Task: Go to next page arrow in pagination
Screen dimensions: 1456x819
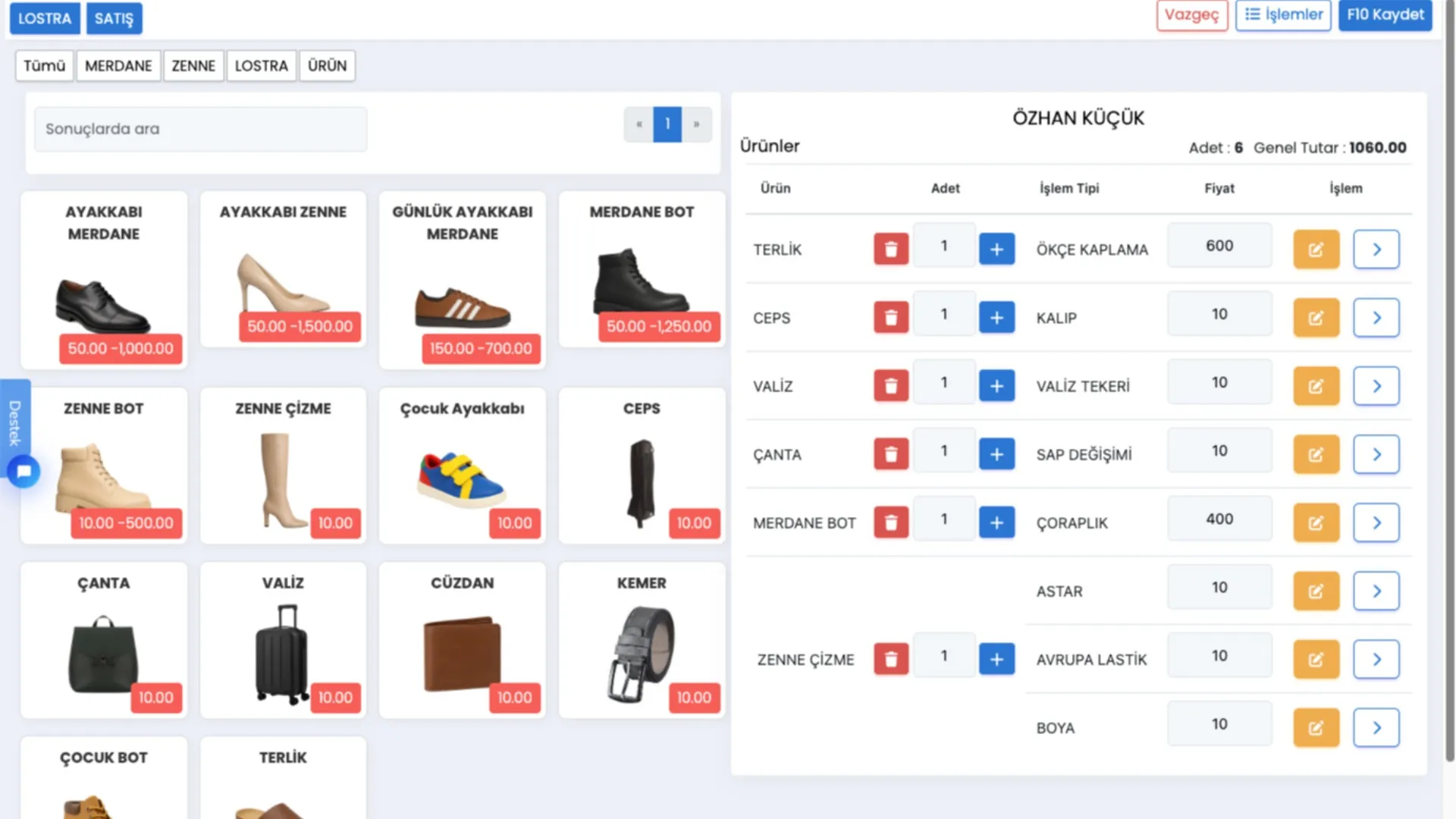Action: point(696,124)
